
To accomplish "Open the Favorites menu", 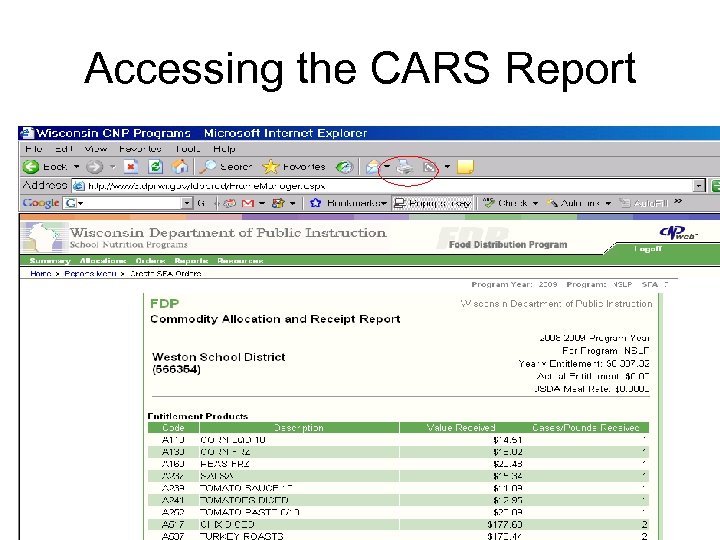I will point(140,149).
